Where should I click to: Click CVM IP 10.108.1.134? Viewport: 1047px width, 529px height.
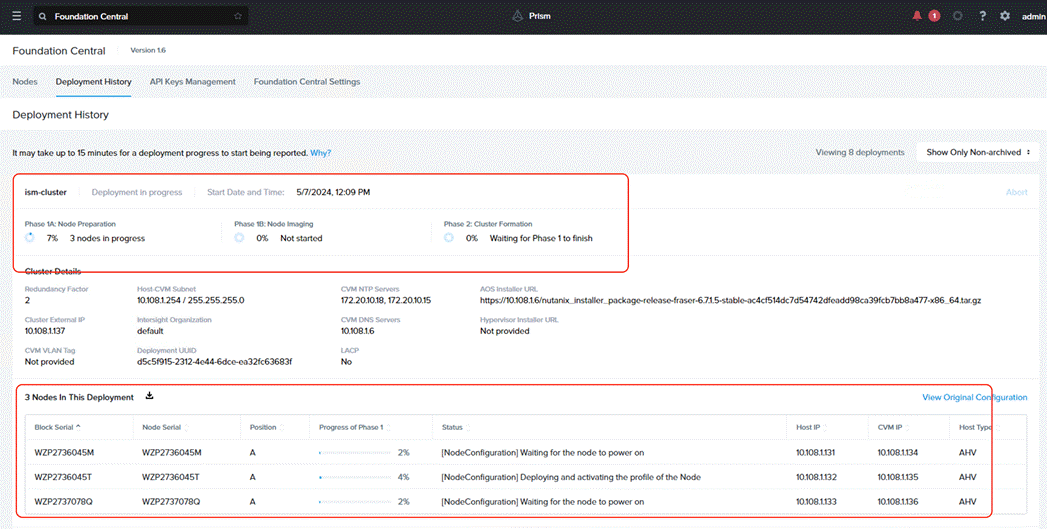tap(897, 452)
